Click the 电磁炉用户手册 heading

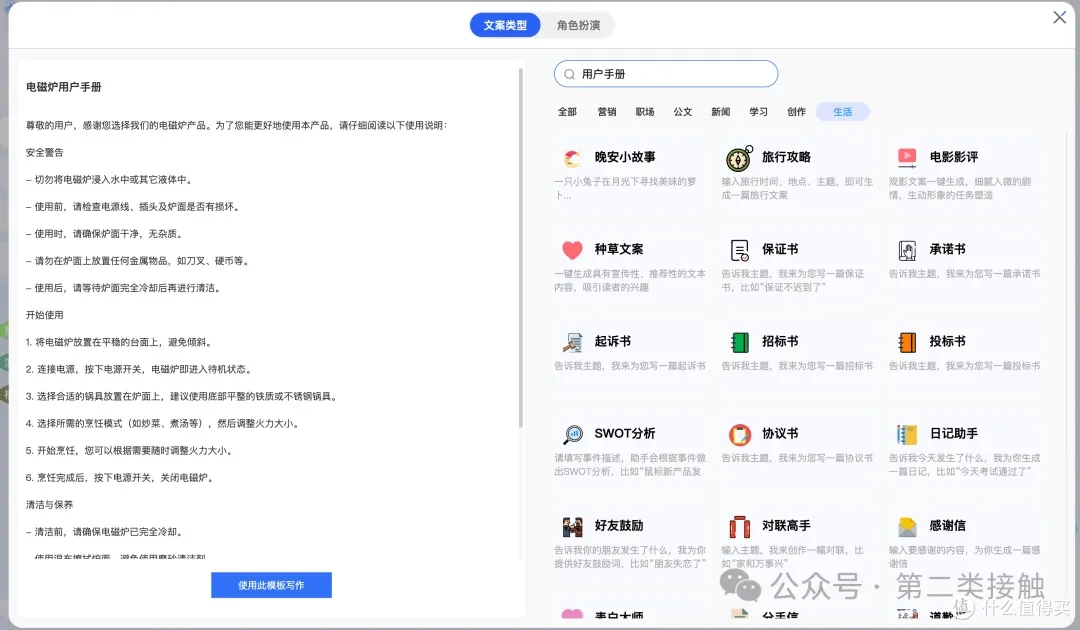click(x=63, y=87)
